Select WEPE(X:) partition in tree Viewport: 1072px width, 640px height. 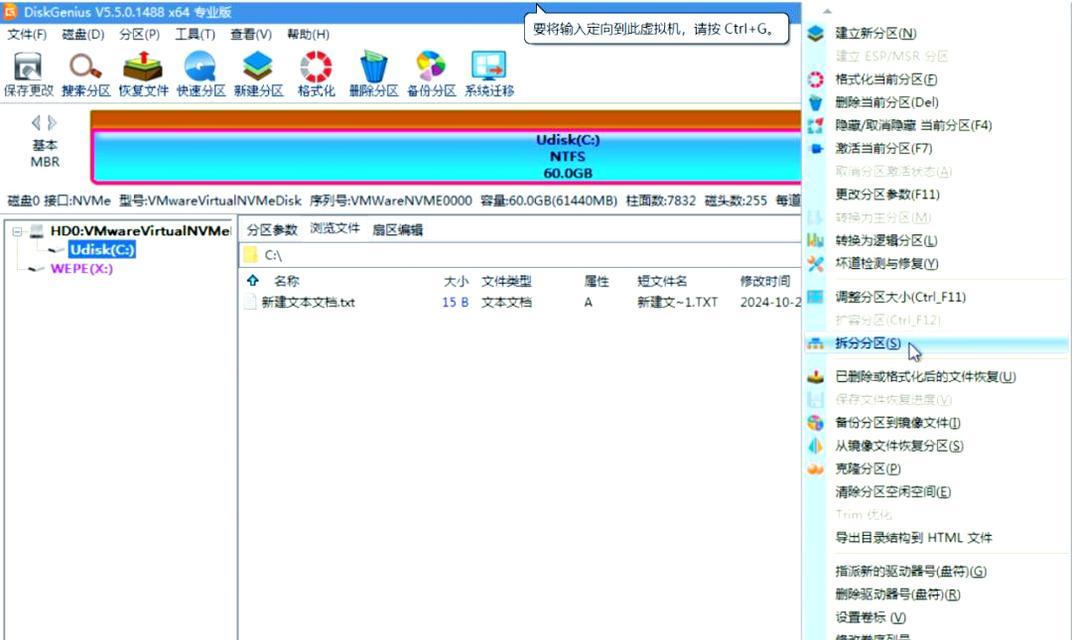click(81, 269)
